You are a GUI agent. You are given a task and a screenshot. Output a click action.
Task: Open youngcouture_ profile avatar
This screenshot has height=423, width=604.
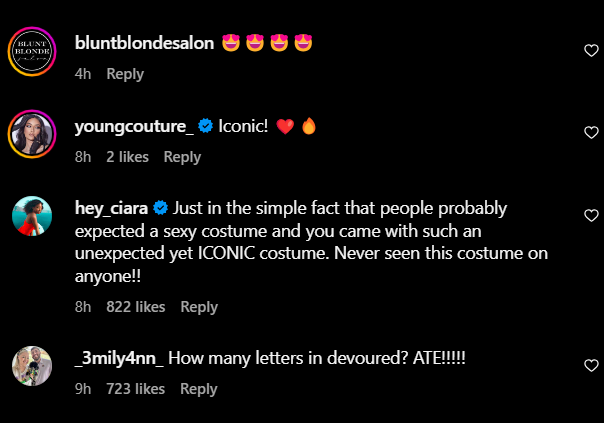[31, 132]
